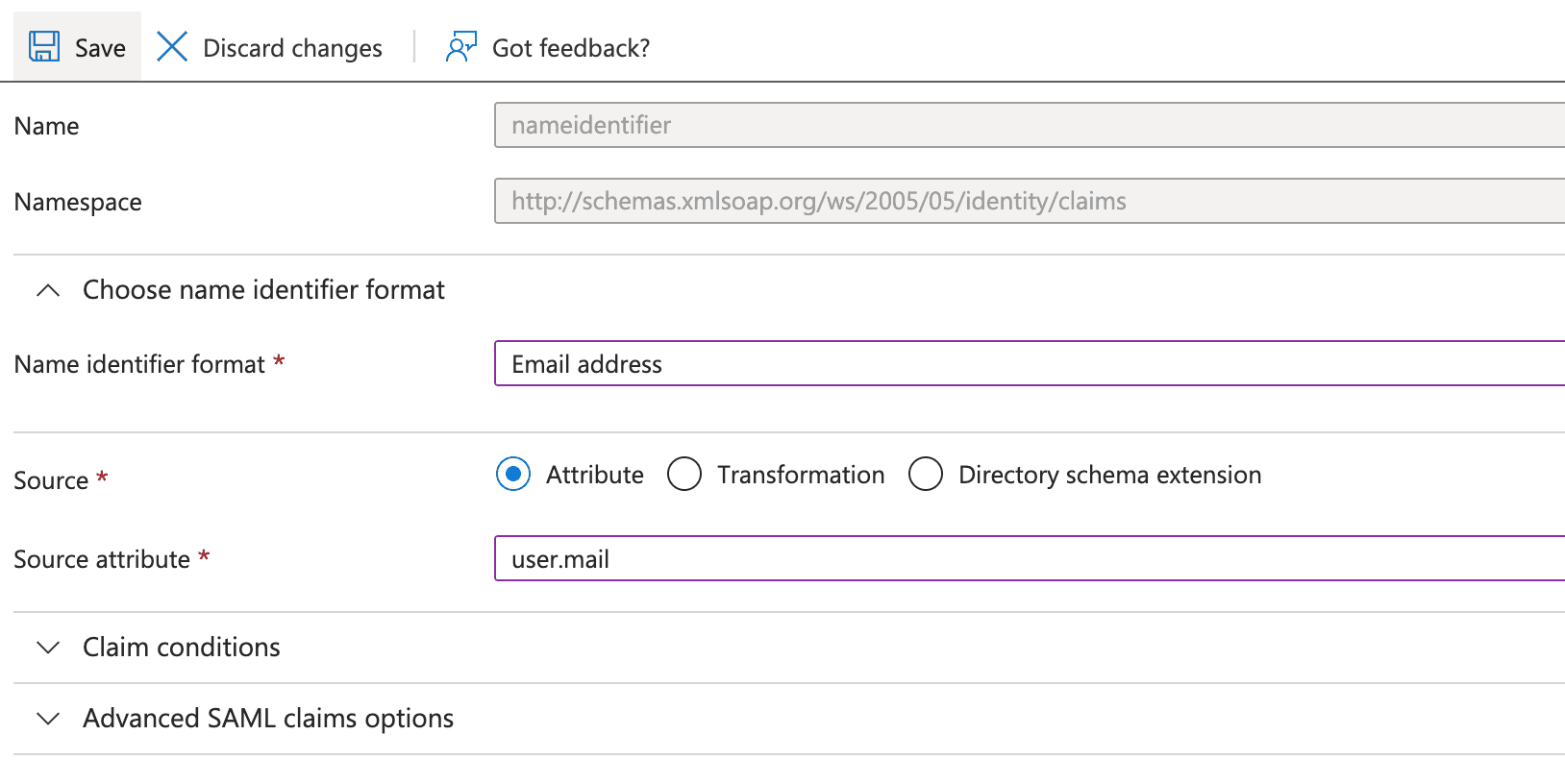Click the Namespace URL field
The image size is (1565, 784).
click(1029, 201)
